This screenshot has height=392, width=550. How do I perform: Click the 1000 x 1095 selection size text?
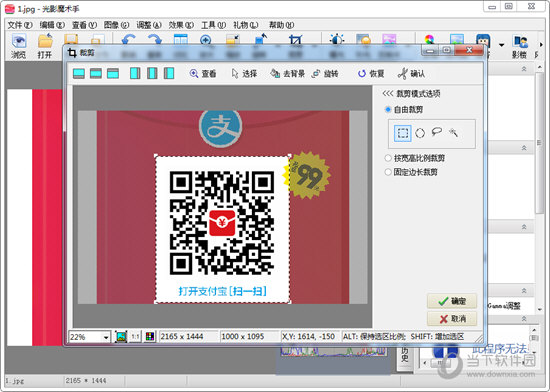point(242,337)
